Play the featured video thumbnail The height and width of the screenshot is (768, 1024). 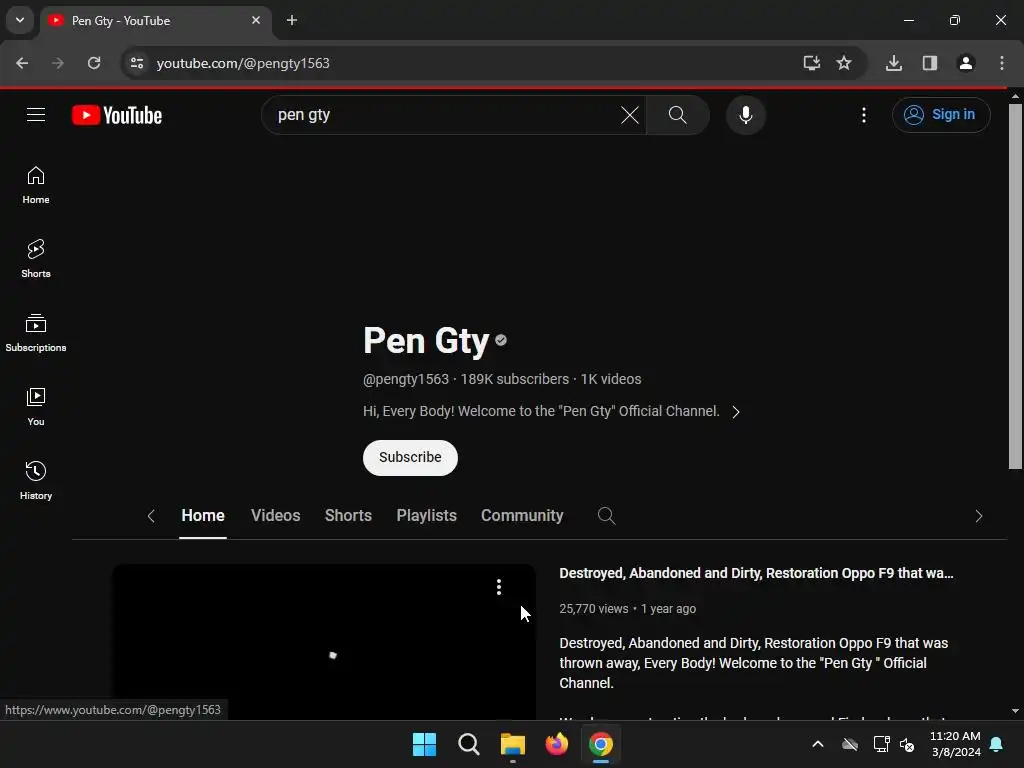(x=324, y=642)
